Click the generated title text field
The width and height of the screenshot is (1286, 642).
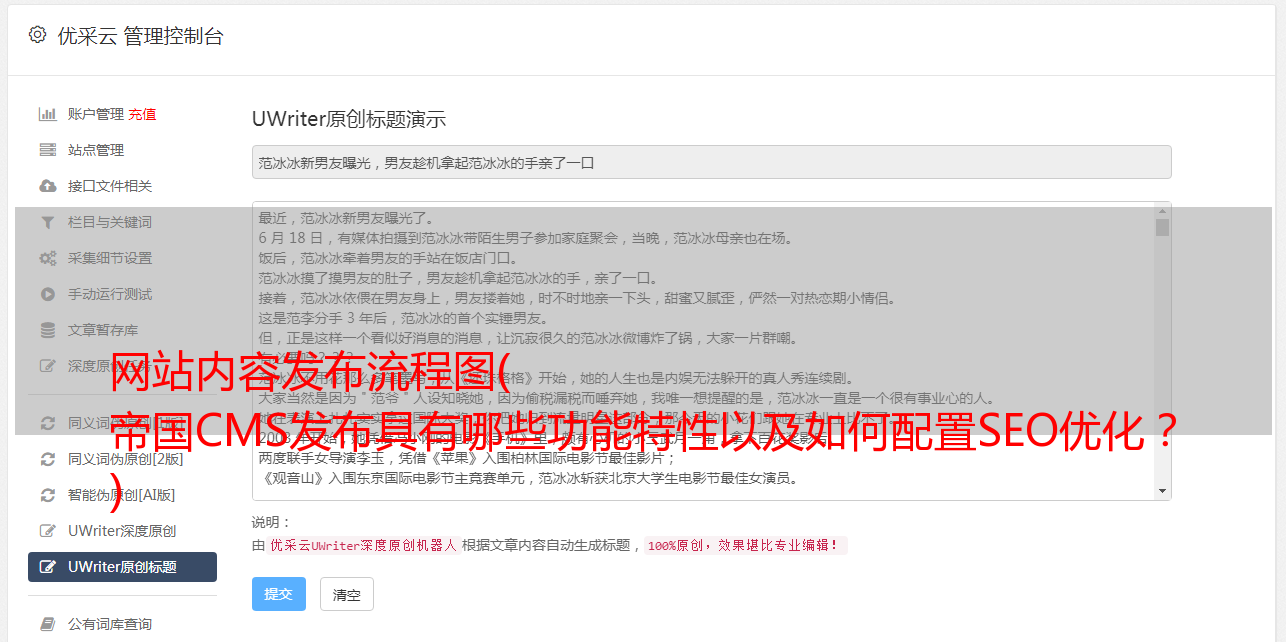pyautogui.click(x=711, y=162)
